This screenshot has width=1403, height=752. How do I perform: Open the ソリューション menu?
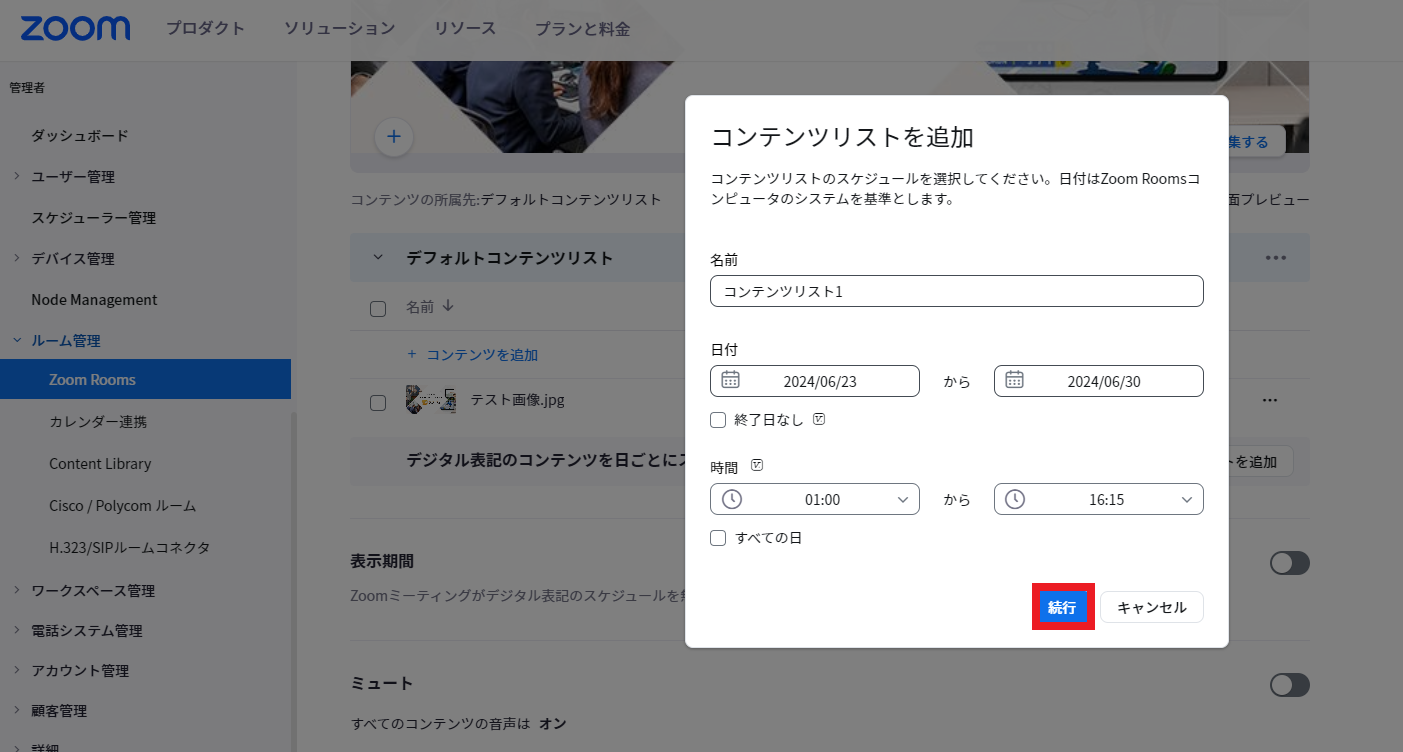(339, 29)
